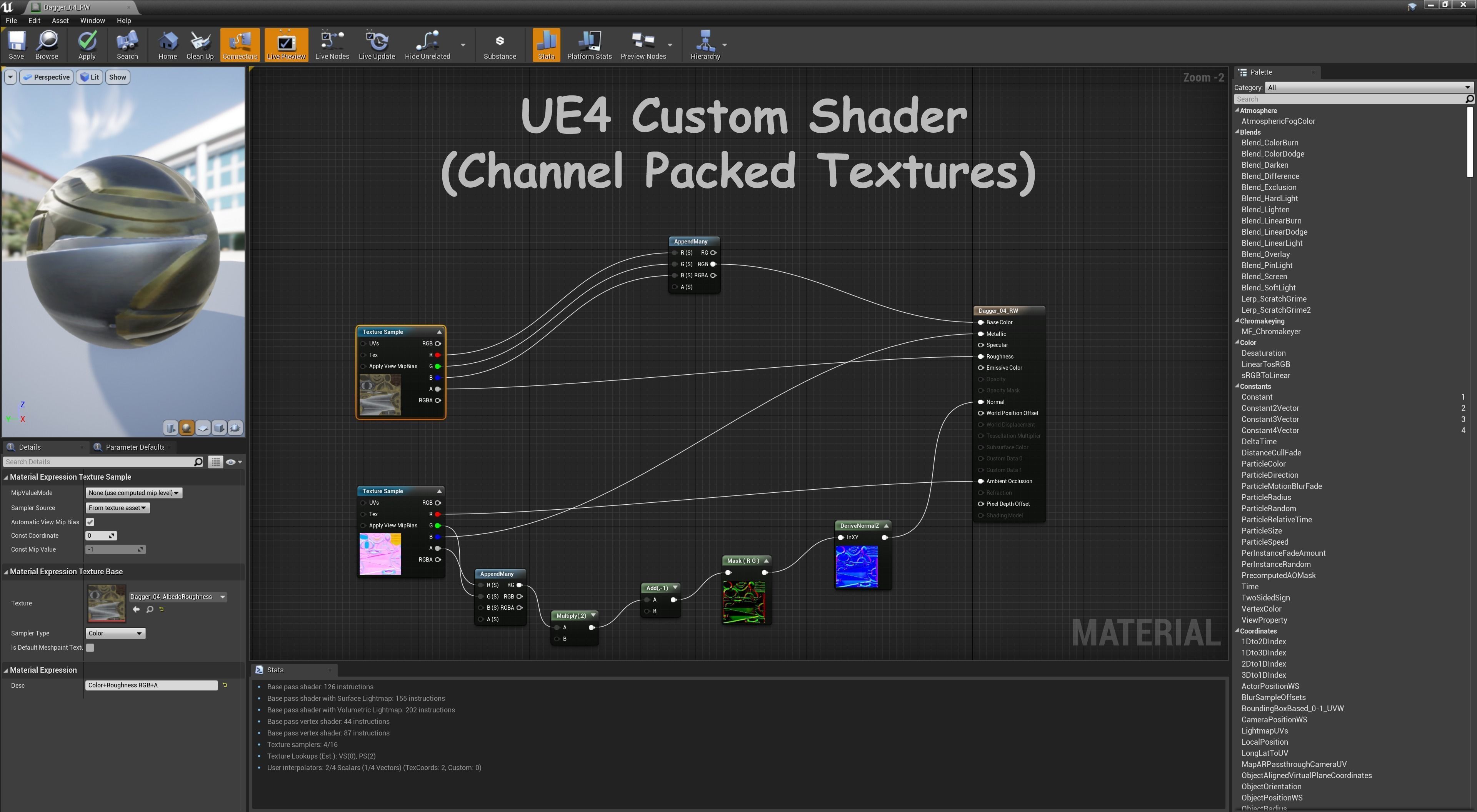Collapse the Blends category in Palette
This screenshot has height=812, width=1477.
(1237, 132)
